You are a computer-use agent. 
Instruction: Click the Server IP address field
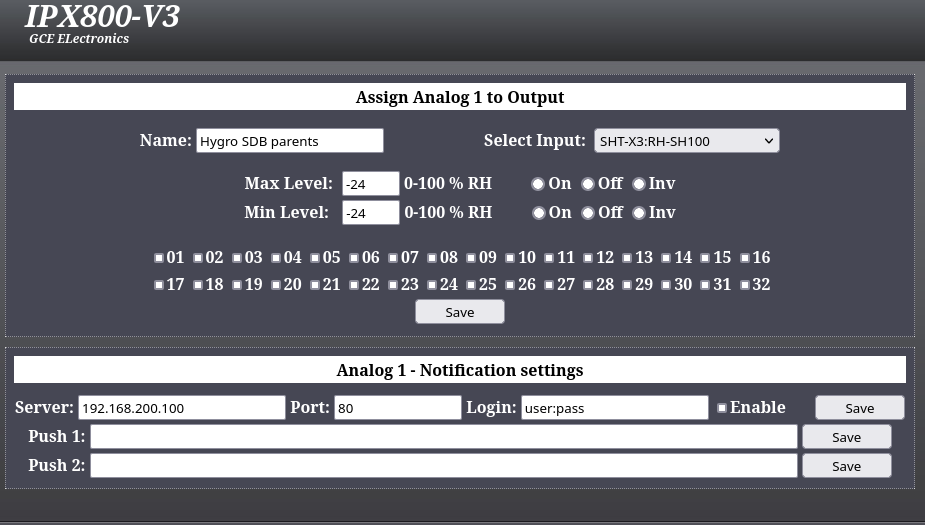coord(181,408)
